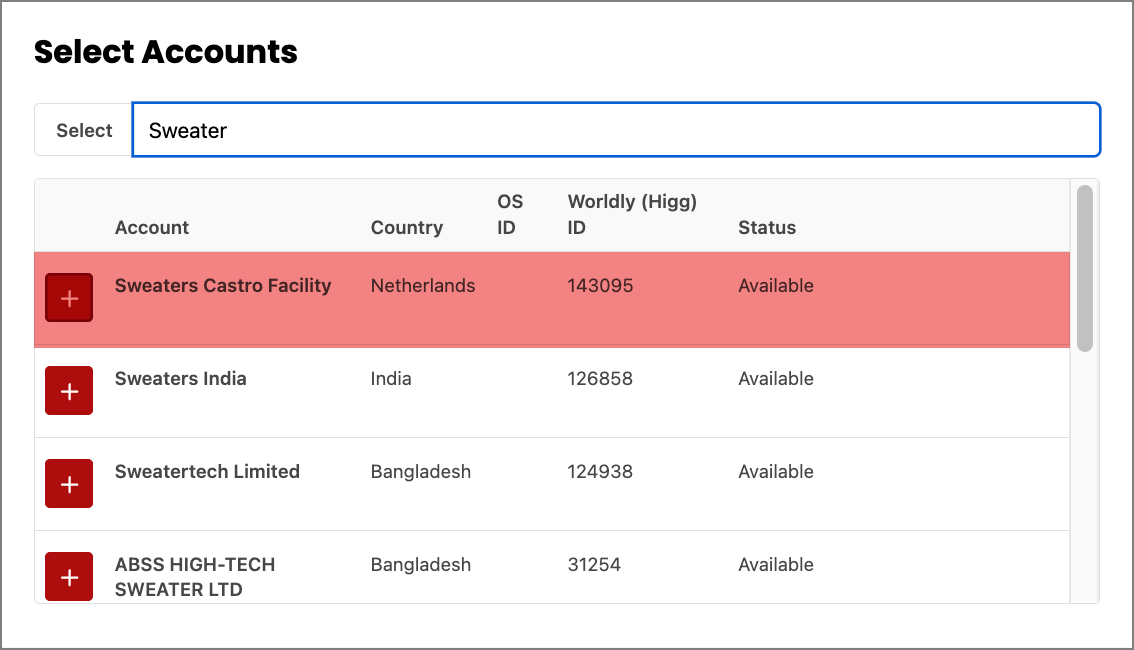Add Sweaters India using its plus icon
Screen dimensions: 1134x650
tap(69, 391)
